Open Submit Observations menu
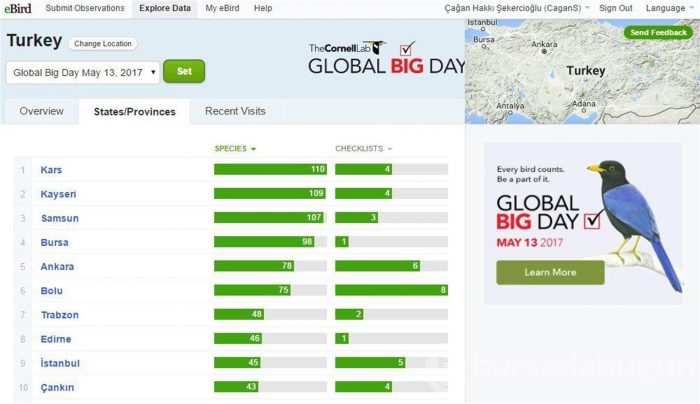Screen dimensions: 700x404 click(85, 8)
